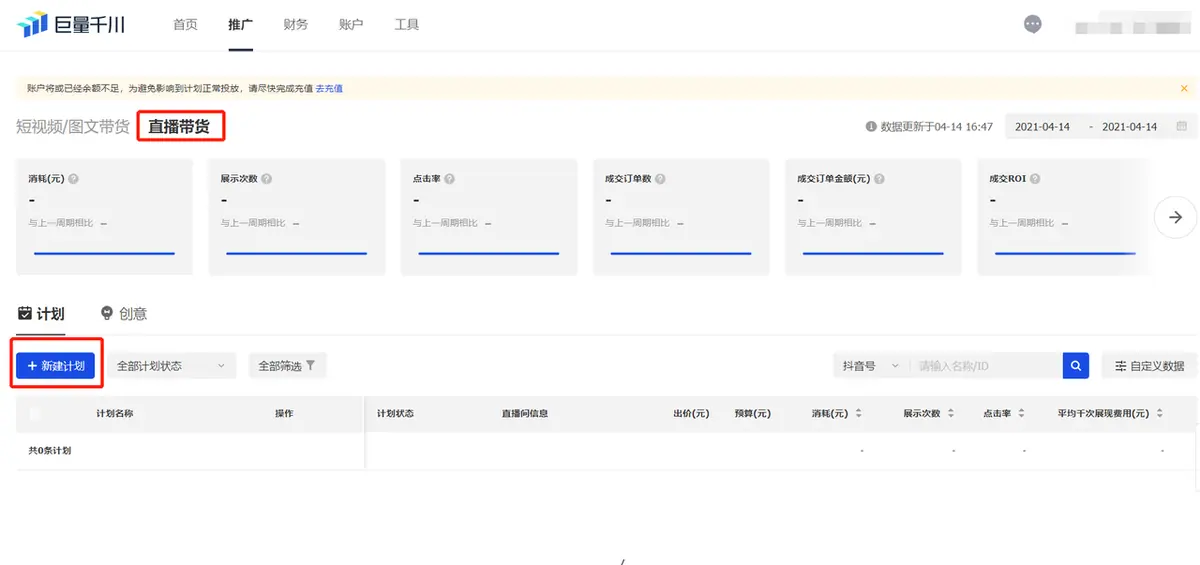Click the 新建计划 button
The image size is (1200, 565).
[x=56, y=366]
